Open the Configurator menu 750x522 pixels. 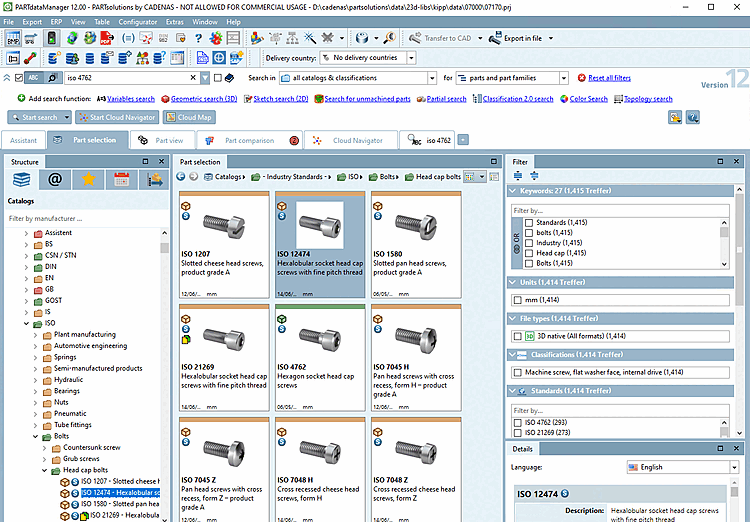tap(137, 21)
